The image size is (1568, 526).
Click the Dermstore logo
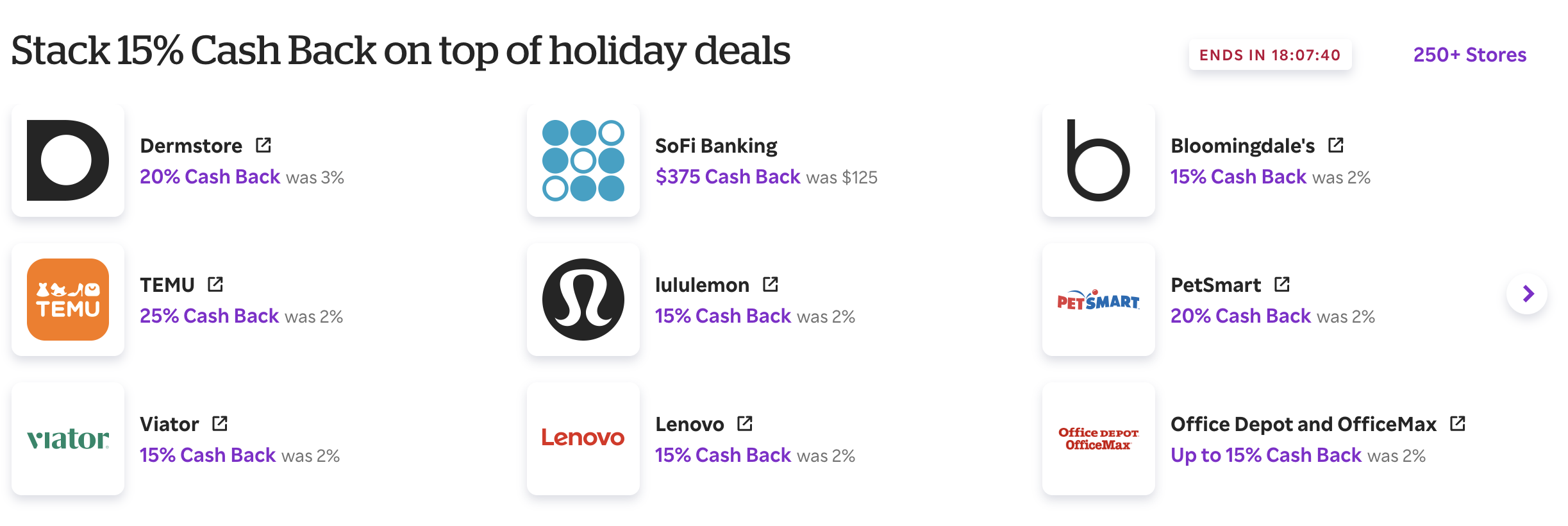click(x=67, y=160)
